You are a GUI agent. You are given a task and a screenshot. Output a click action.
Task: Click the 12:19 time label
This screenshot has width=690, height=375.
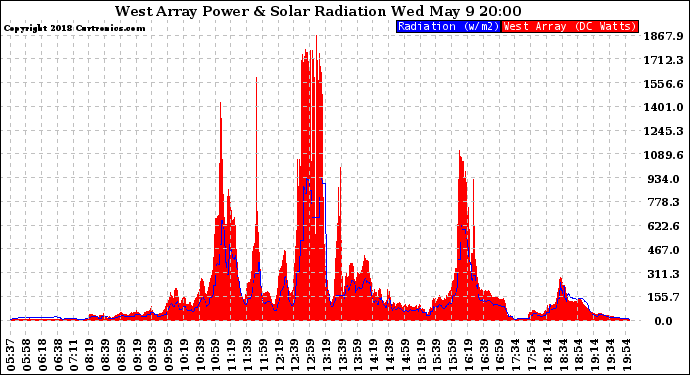click(x=279, y=355)
